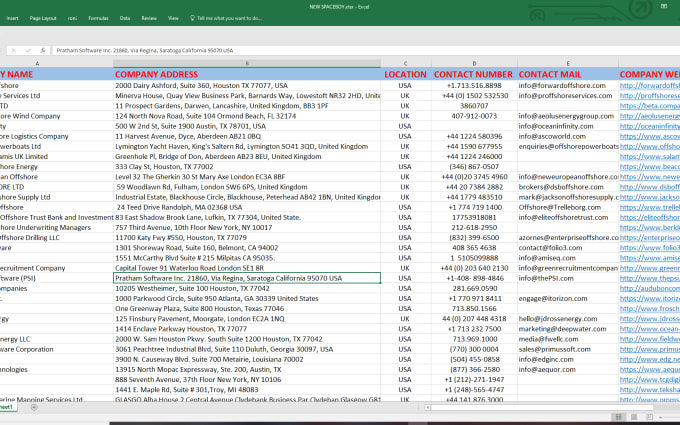
Task: Select cell 'One Greenway Plaza, Suite 800 Houston'
Action: 247,308
